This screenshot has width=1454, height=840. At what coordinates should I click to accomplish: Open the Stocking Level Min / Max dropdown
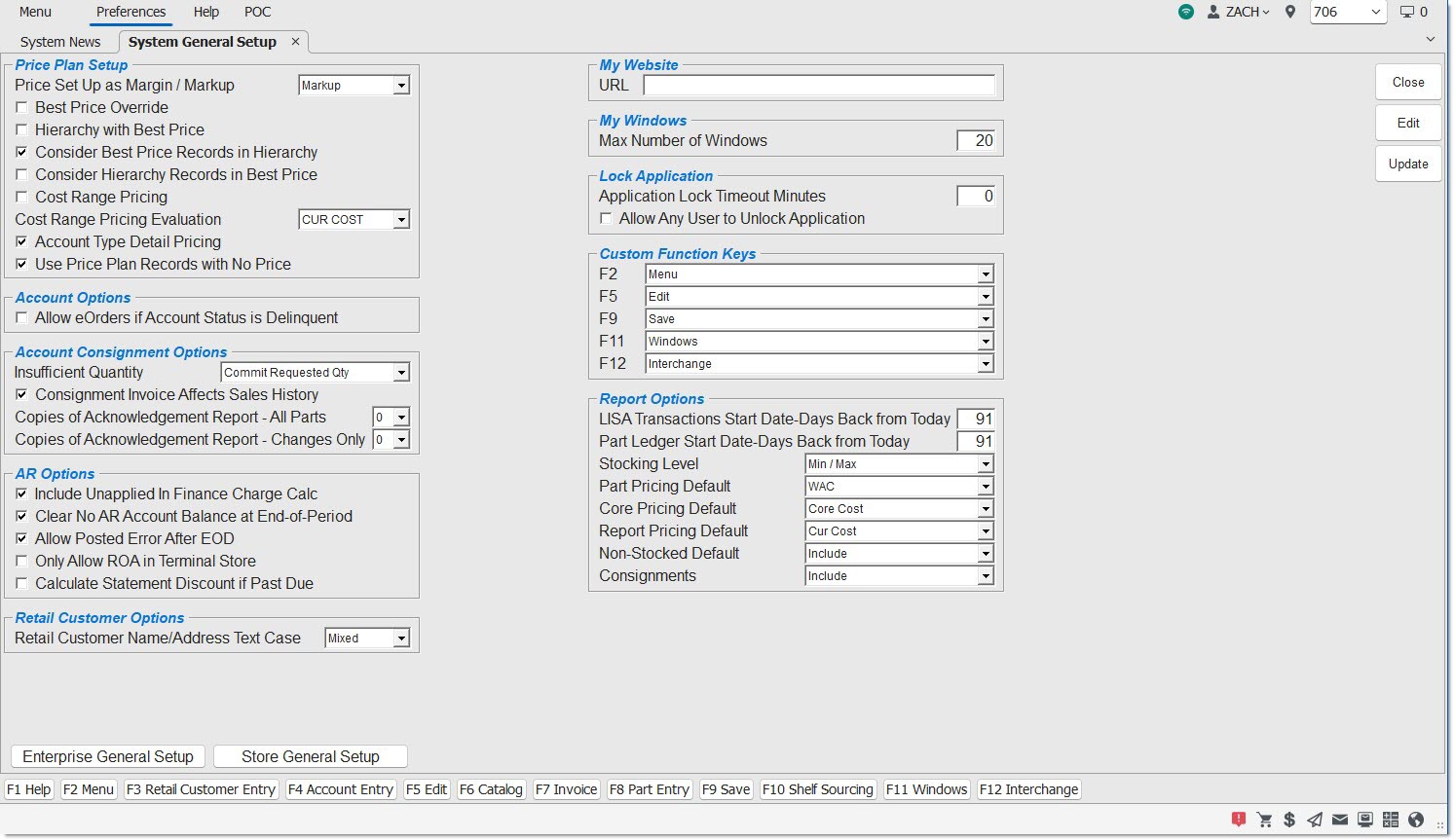pyautogui.click(x=985, y=464)
